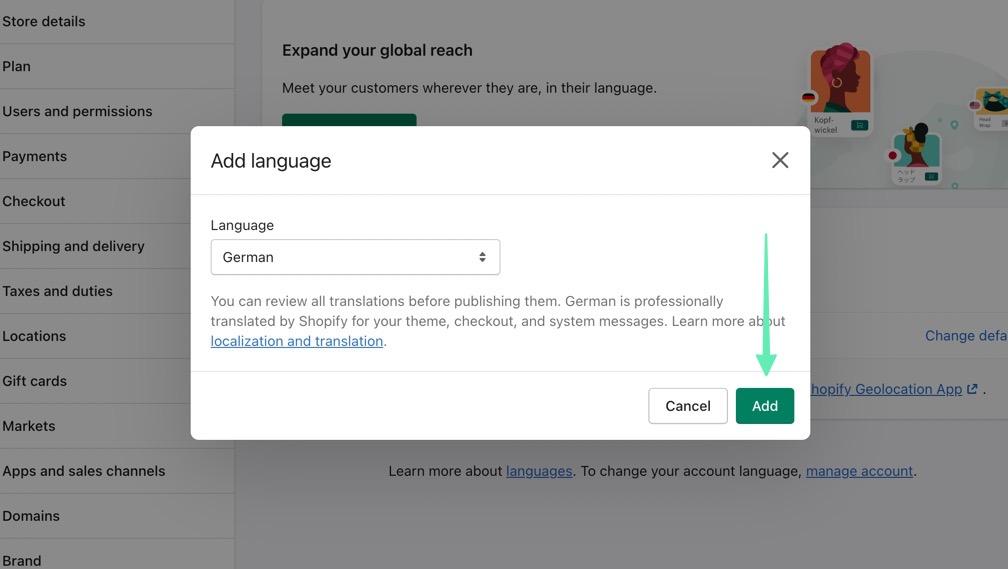The height and width of the screenshot is (569, 1008).
Task: Open Gift cards settings
Action: point(35,381)
